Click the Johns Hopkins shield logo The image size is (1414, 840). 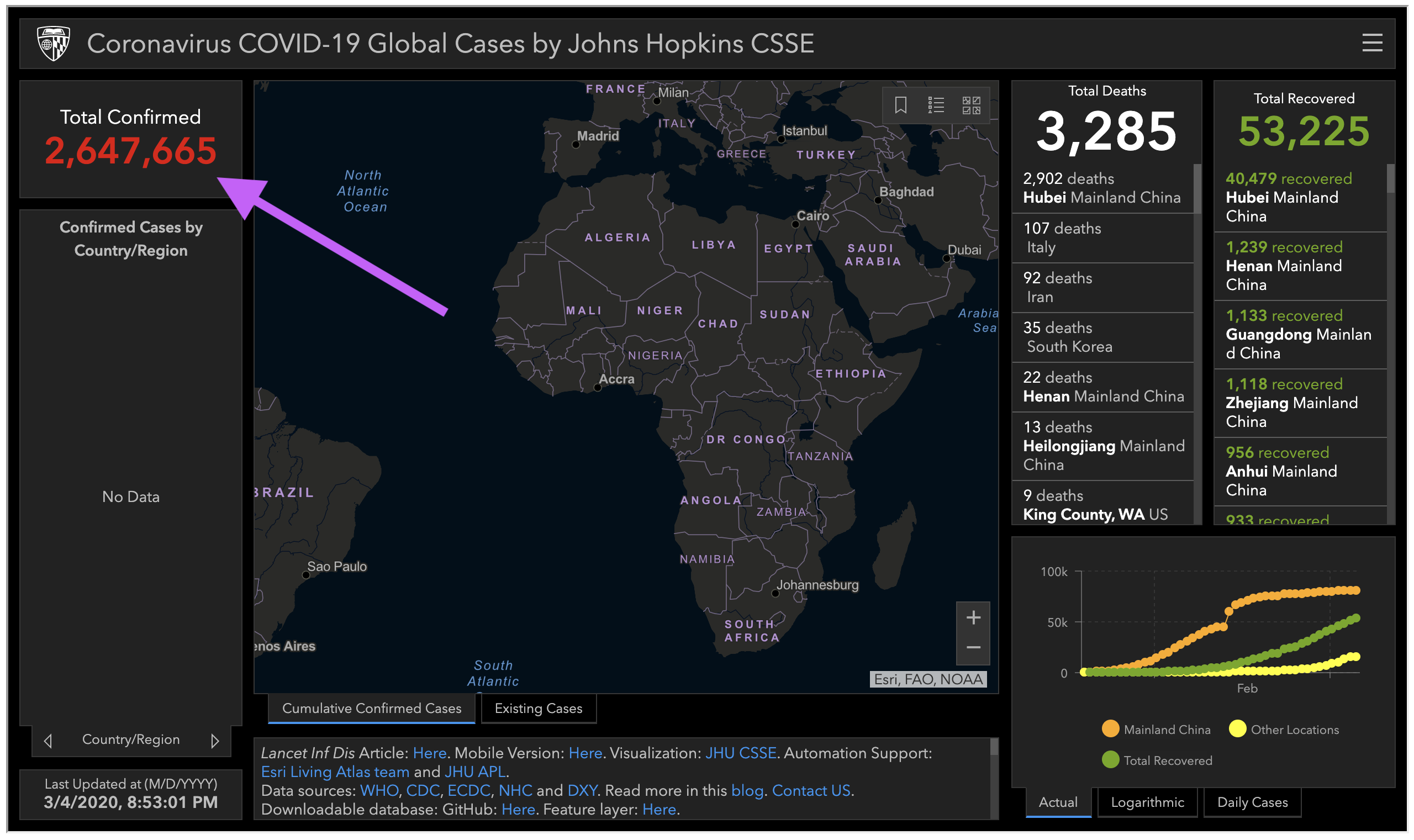53,43
